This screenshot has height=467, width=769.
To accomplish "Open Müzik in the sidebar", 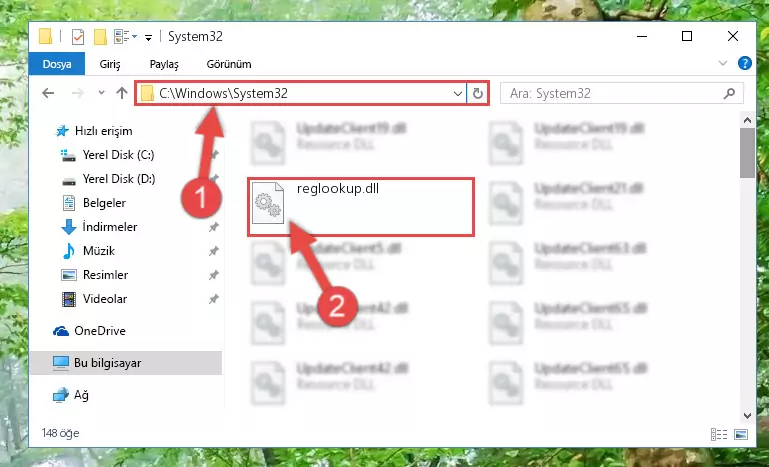I will tap(99, 251).
